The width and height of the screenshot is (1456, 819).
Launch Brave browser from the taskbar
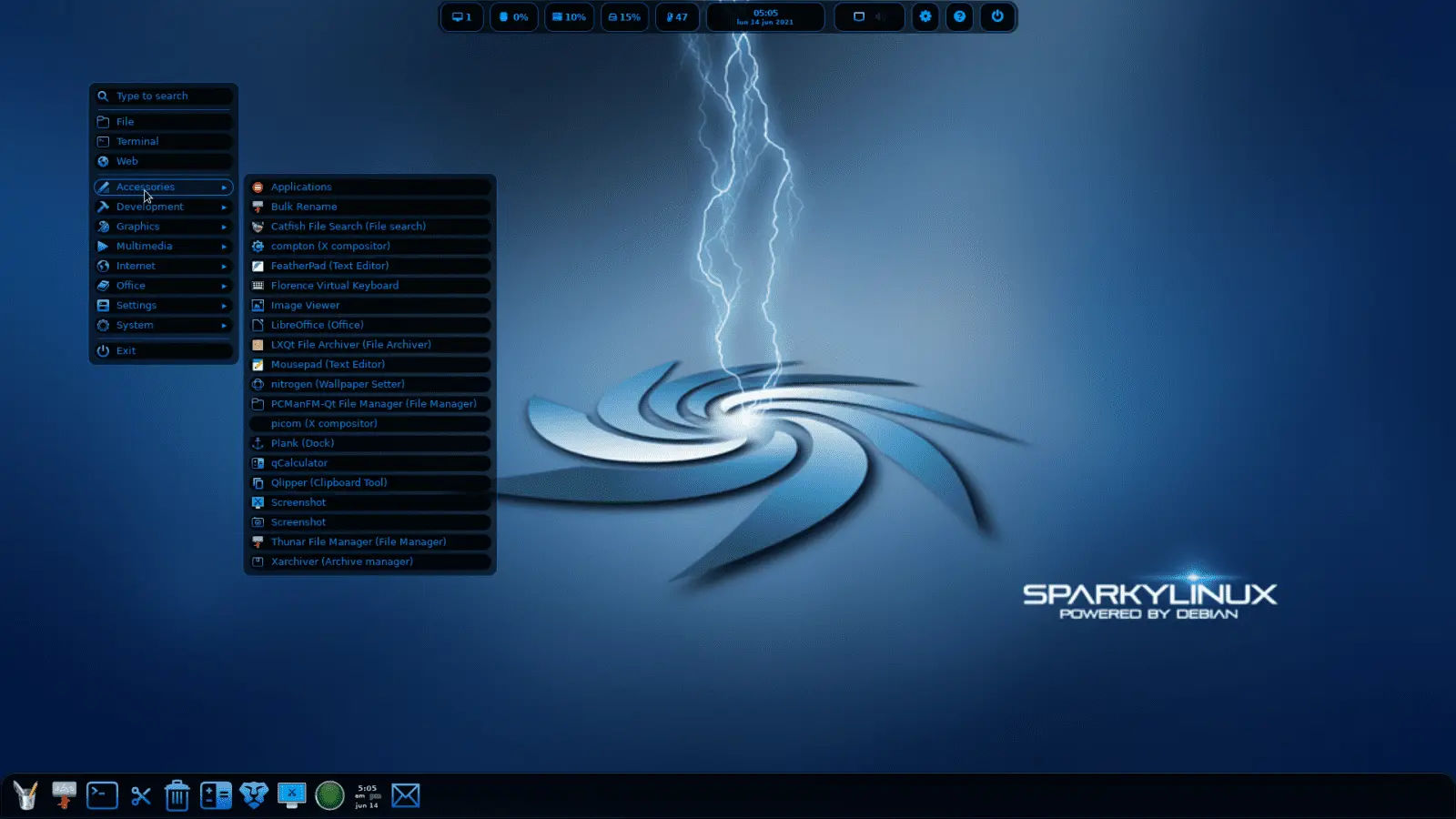click(254, 794)
